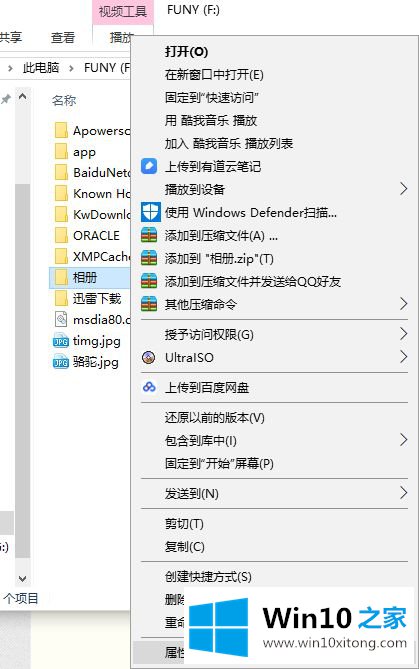The image size is (419, 669).
Task: Expand the 授予访问权限(G) submenu arrow
Action: [403, 334]
